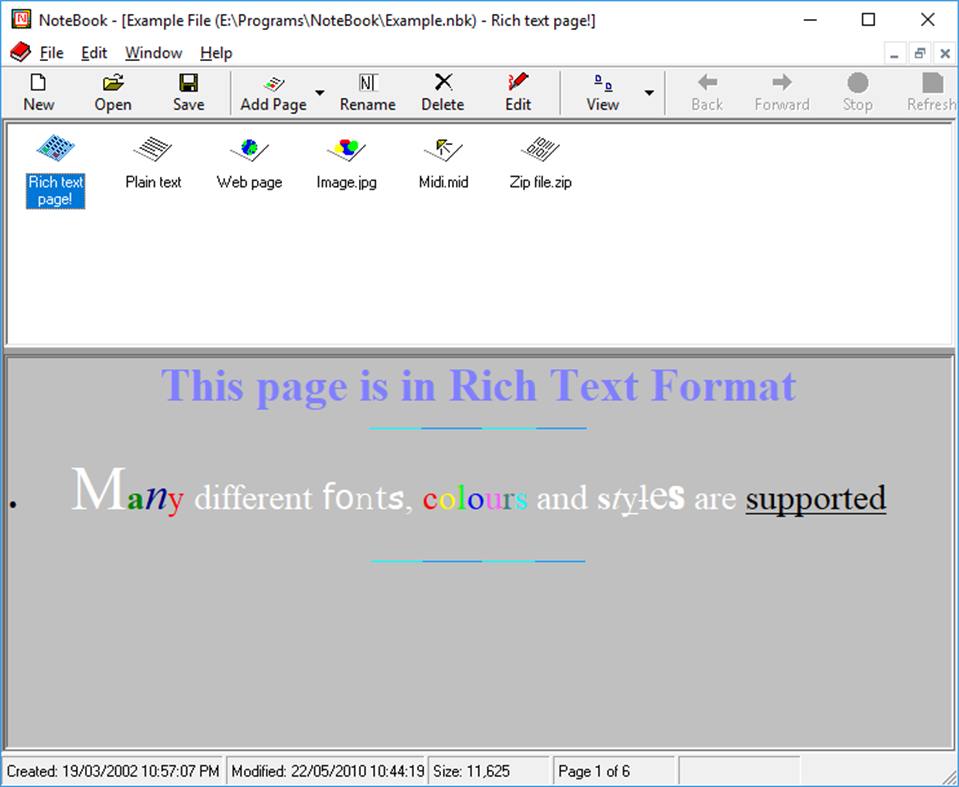Click the NoteBook title bar app icon
Image resolution: width=959 pixels, height=787 pixels.
click(x=21, y=20)
